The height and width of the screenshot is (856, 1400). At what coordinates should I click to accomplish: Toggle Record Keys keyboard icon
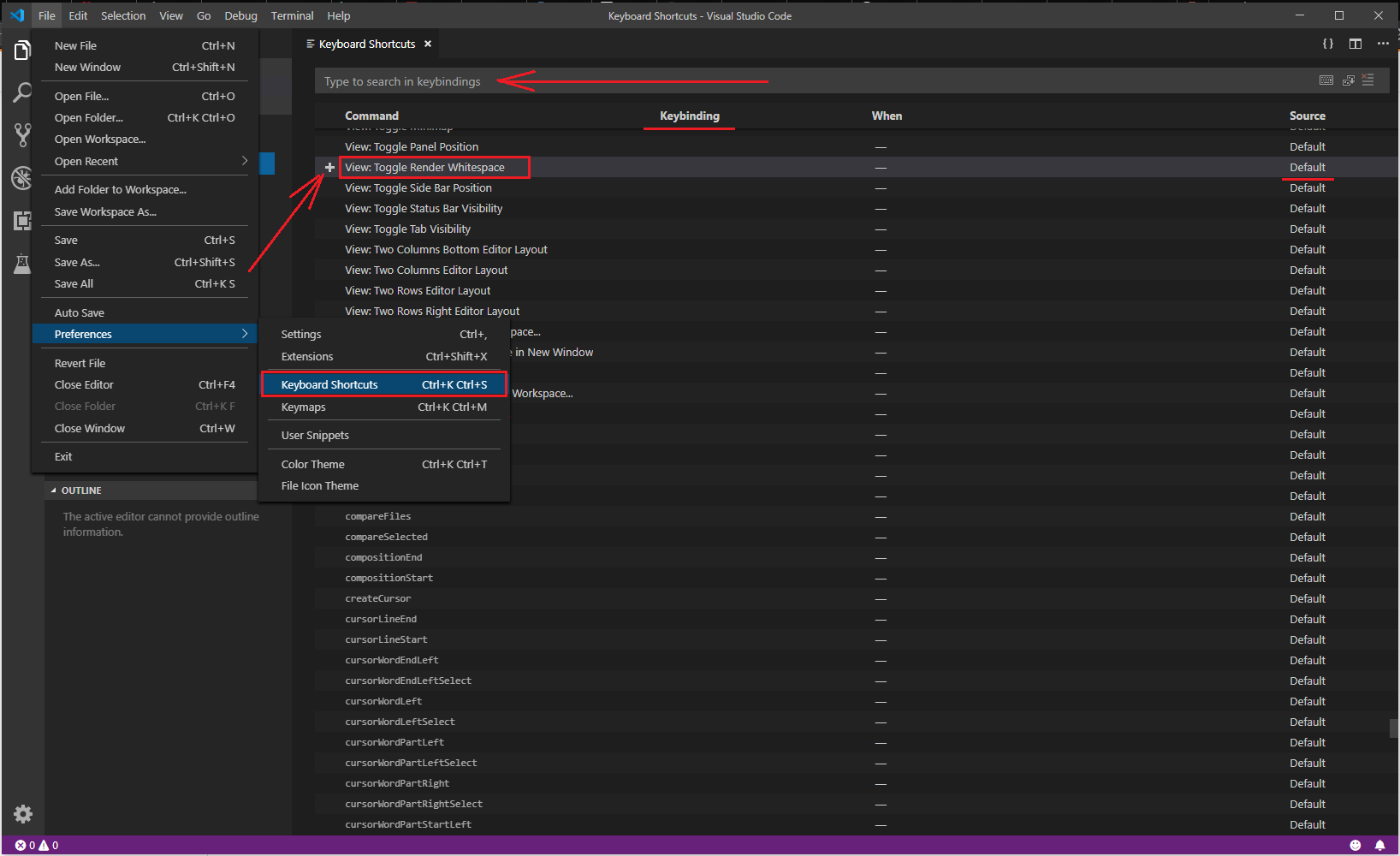1326,80
